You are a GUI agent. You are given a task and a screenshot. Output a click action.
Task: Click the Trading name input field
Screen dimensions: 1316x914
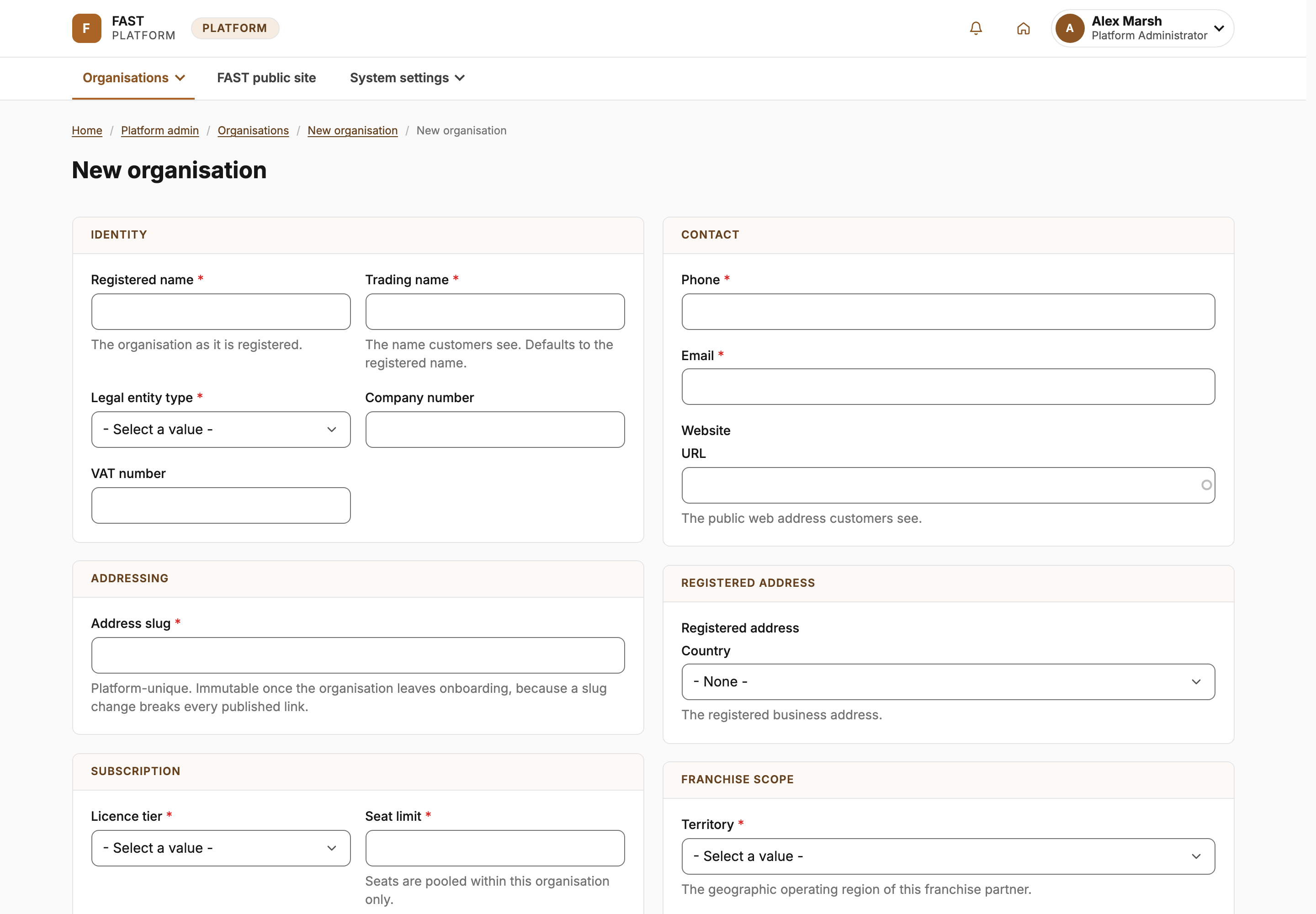click(x=495, y=312)
